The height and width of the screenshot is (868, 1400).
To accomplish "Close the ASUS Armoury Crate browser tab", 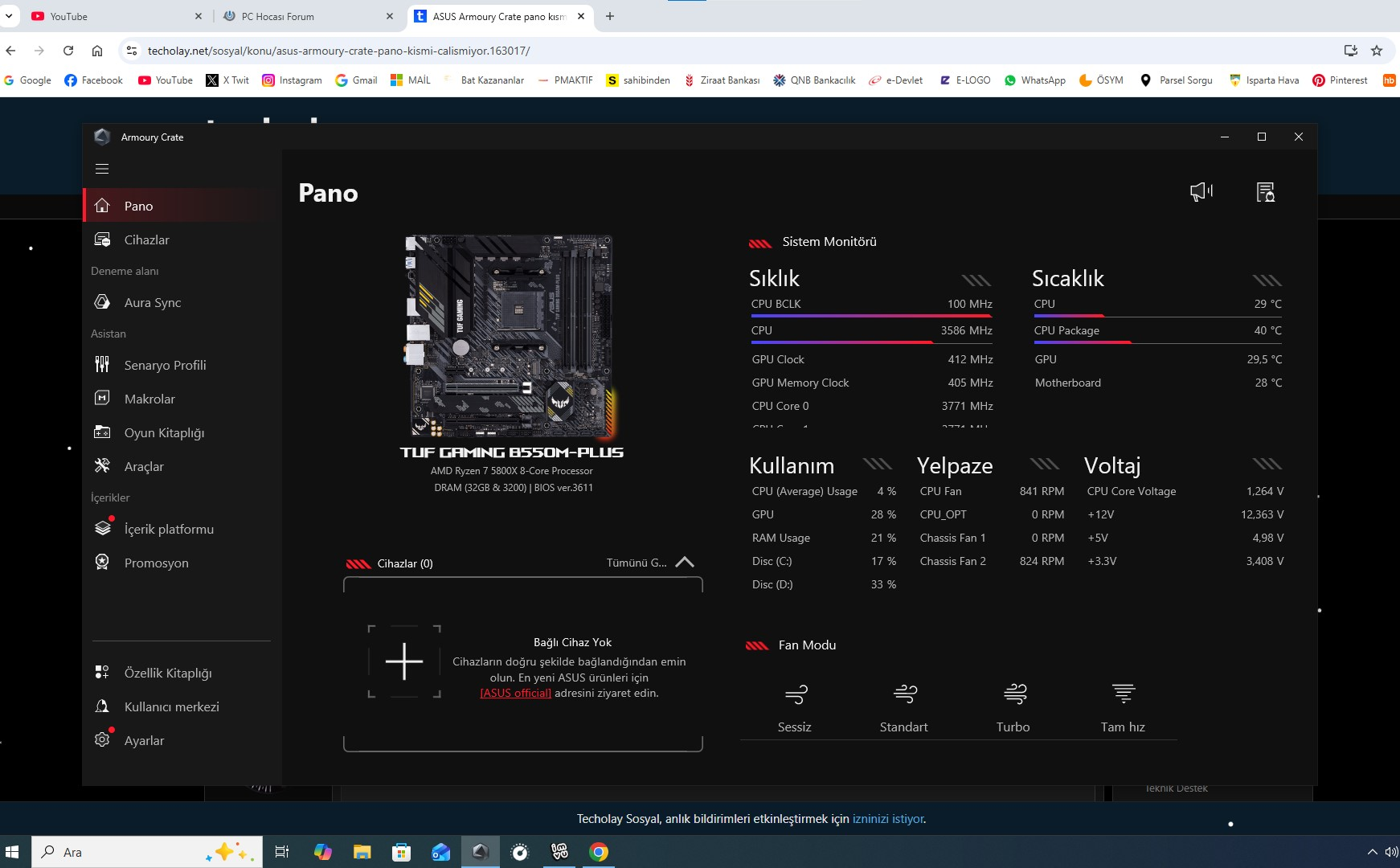I will click(581, 16).
